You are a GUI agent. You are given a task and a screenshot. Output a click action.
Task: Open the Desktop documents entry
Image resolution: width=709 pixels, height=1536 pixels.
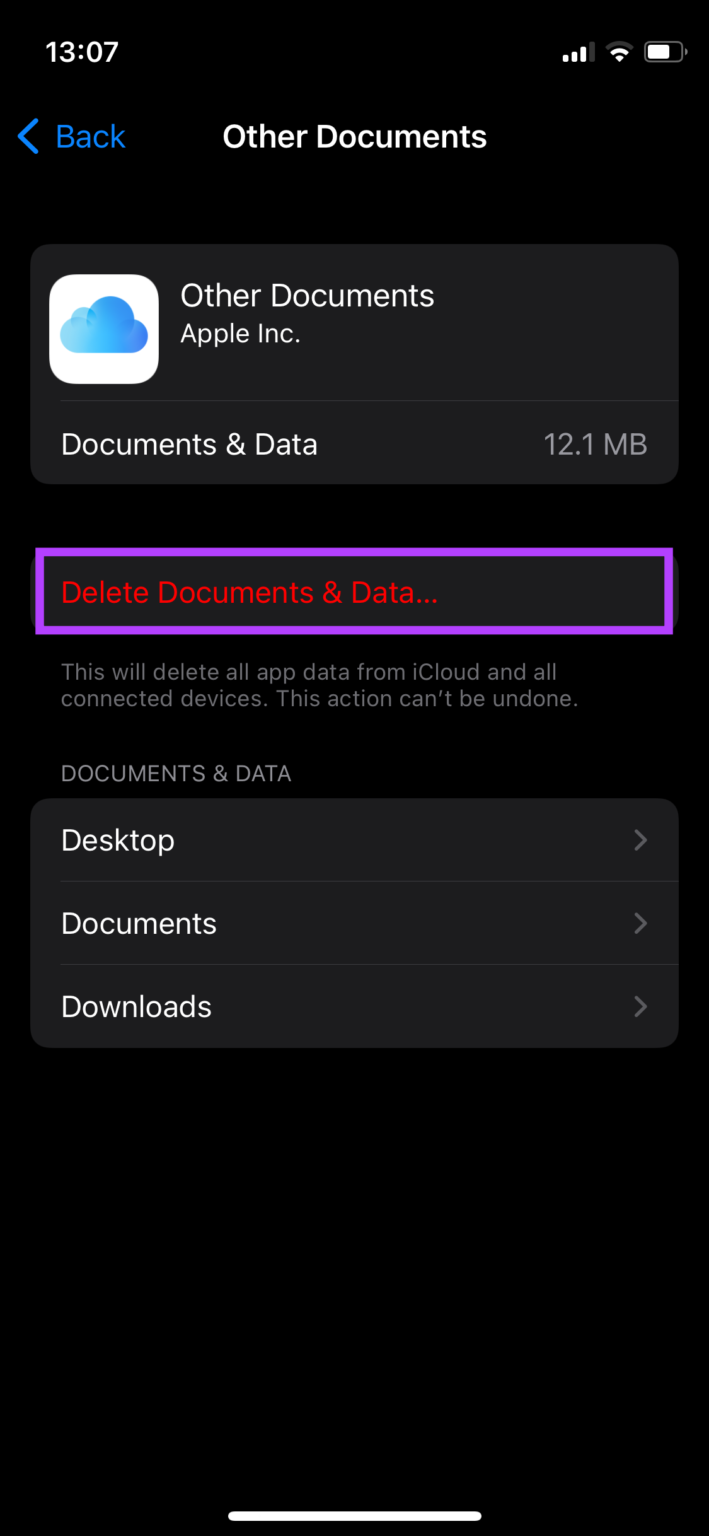pyautogui.click(x=355, y=840)
